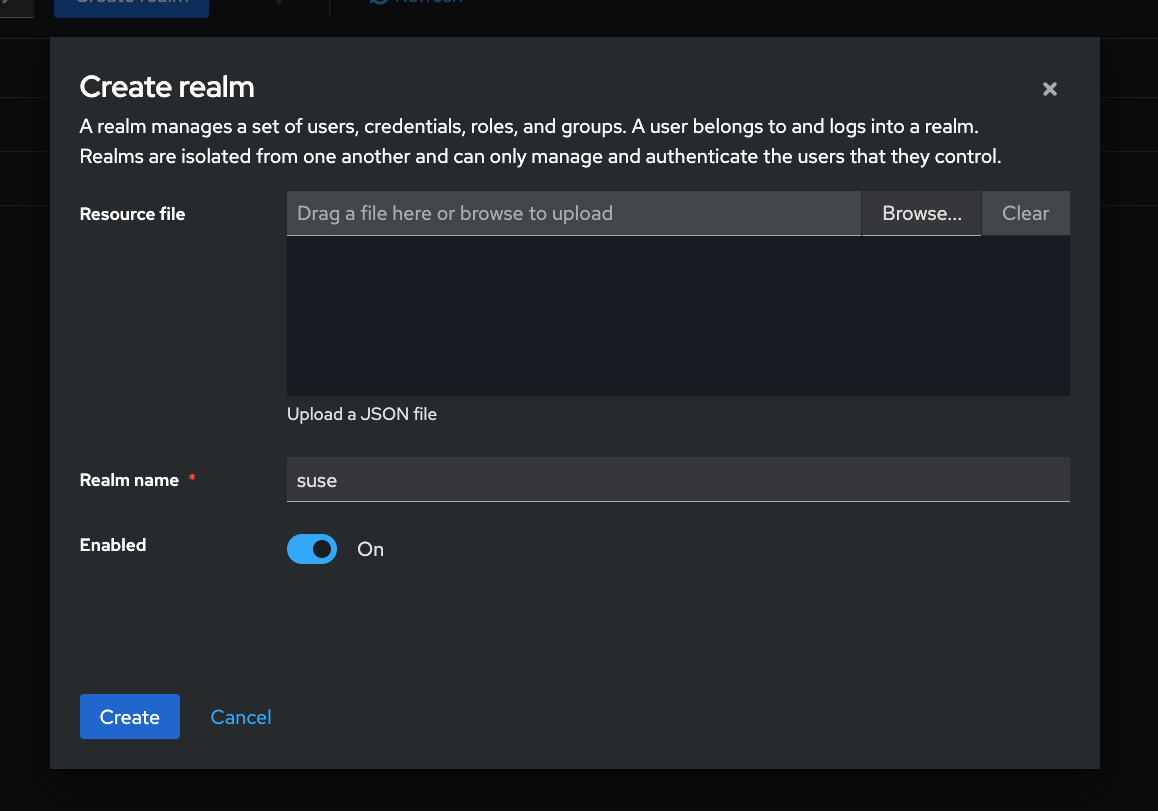Click inside the empty JSON editor area
1158x811 pixels.
coord(678,316)
